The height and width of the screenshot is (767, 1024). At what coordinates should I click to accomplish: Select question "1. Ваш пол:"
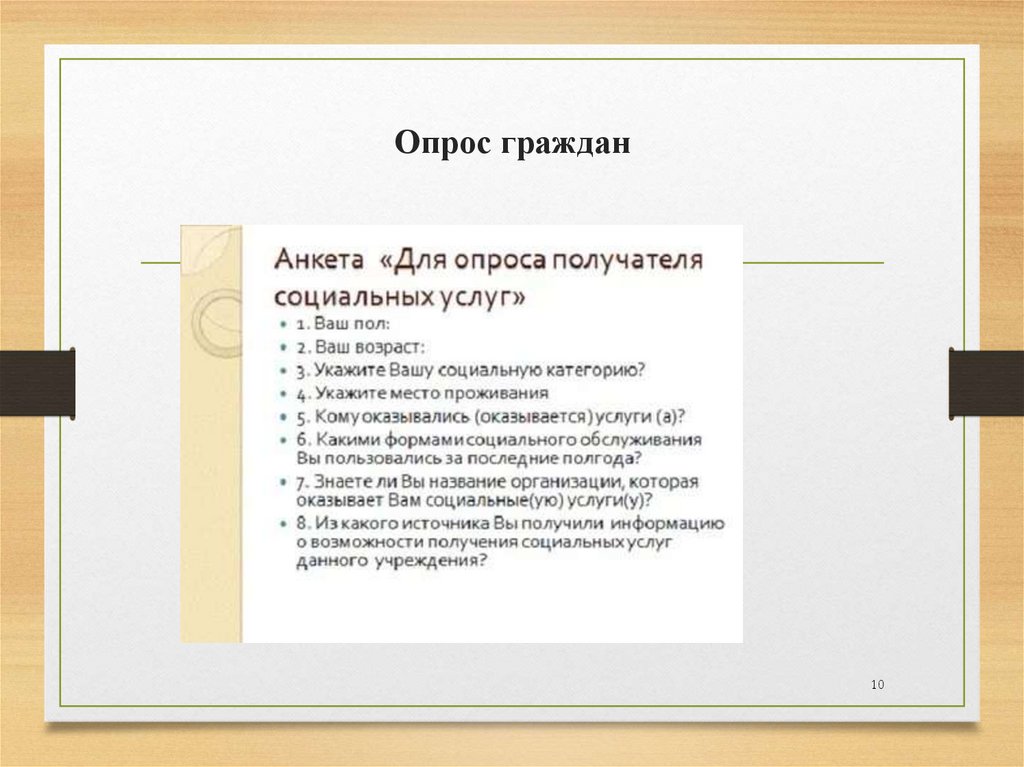coord(342,324)
